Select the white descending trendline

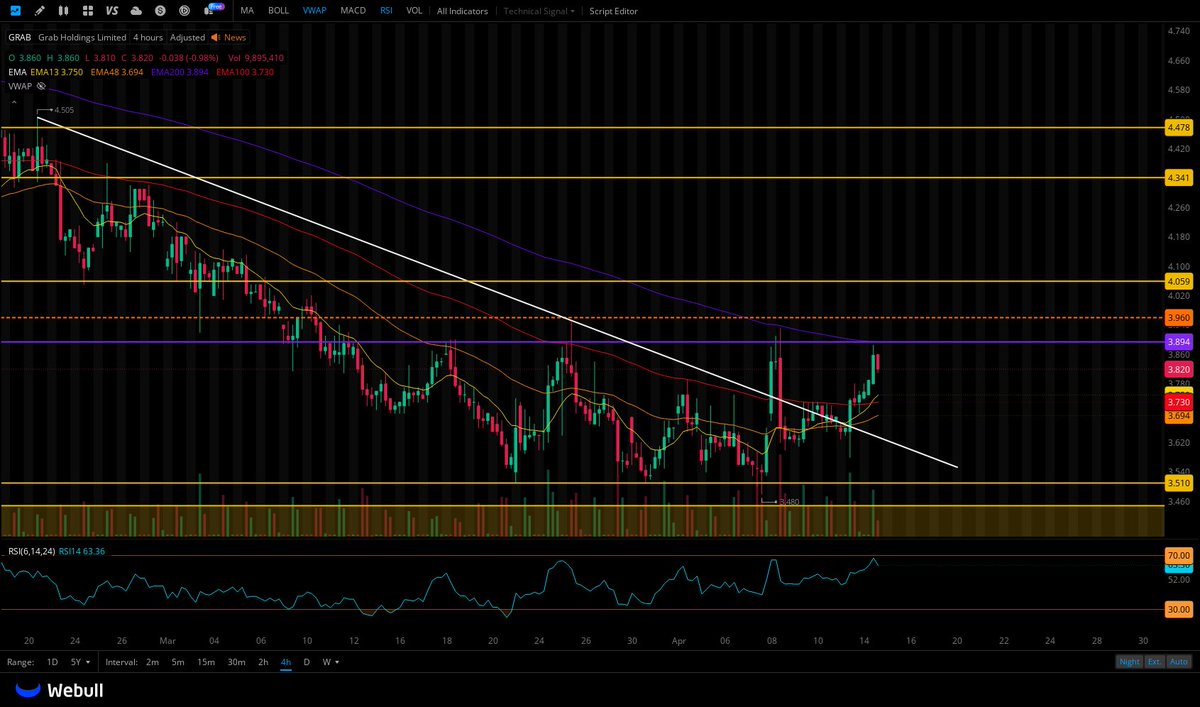(497, 291)
